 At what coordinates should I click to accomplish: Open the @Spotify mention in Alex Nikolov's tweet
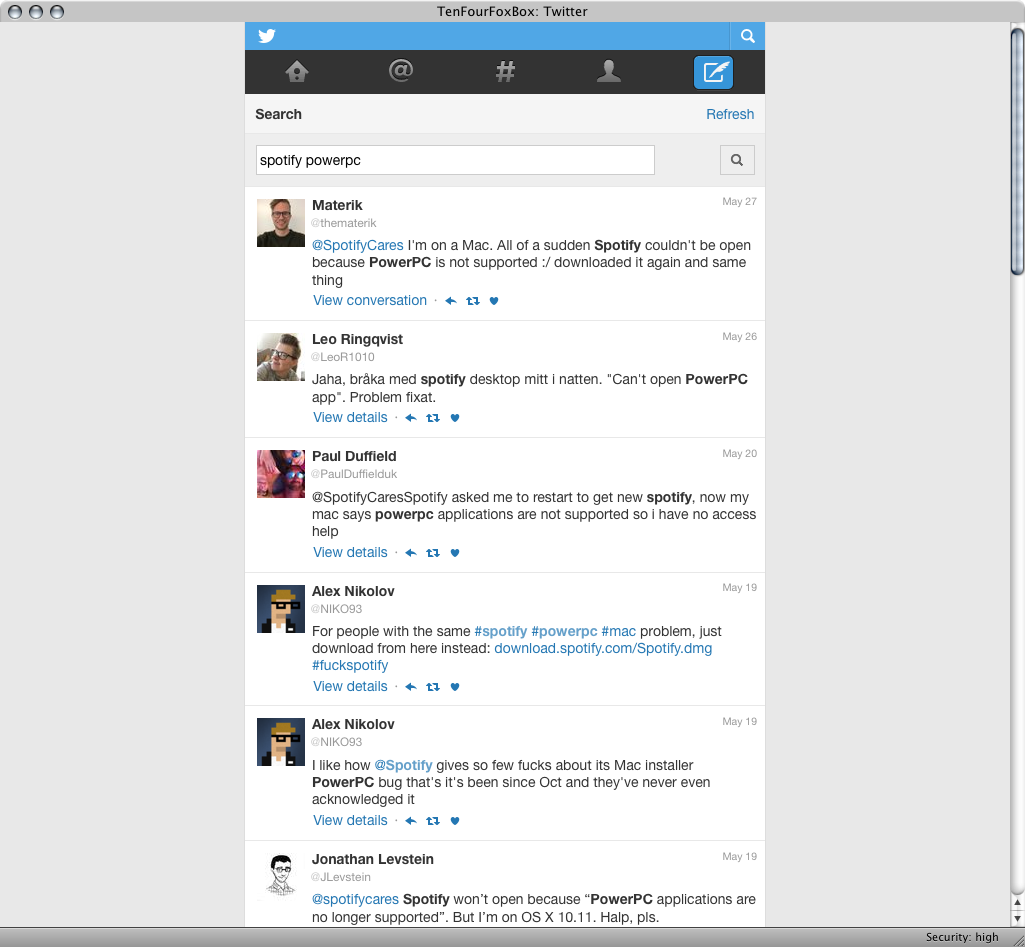tap(403, 765)
